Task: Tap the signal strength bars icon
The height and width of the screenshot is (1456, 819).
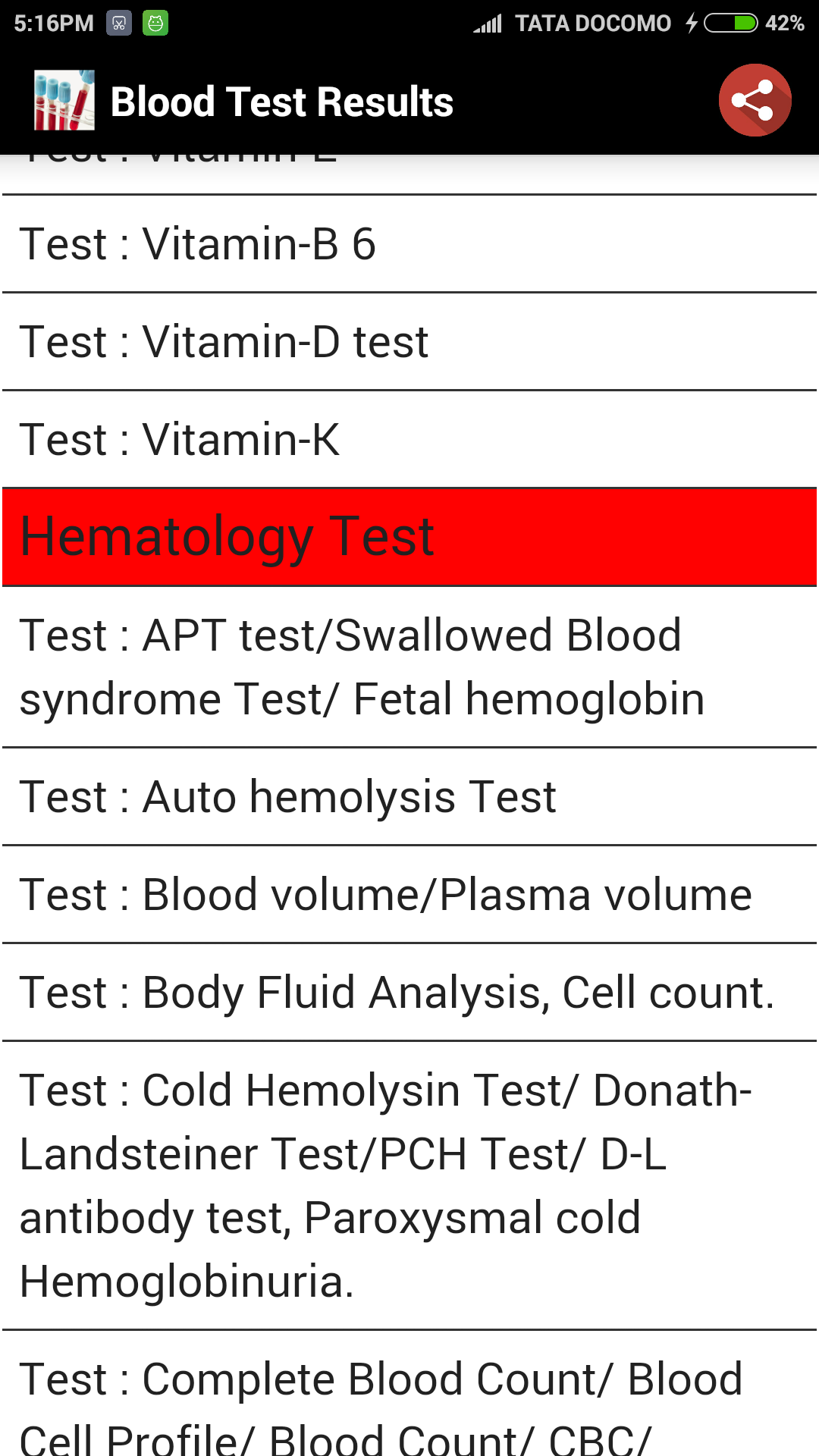Action: (x=488, y=24)
